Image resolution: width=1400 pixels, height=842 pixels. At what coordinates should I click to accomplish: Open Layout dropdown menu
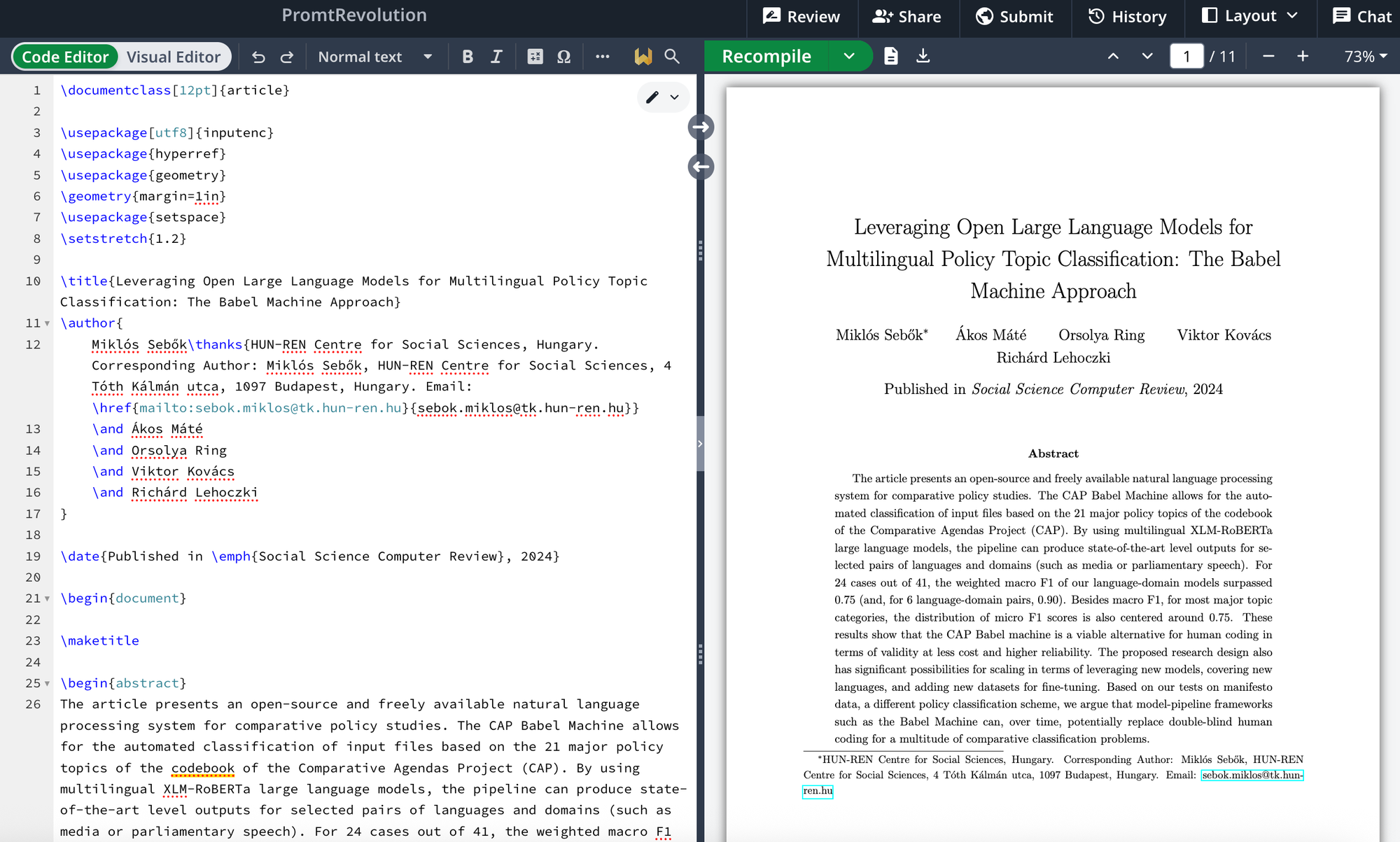pyautogui.click(x=1250, y=16)
